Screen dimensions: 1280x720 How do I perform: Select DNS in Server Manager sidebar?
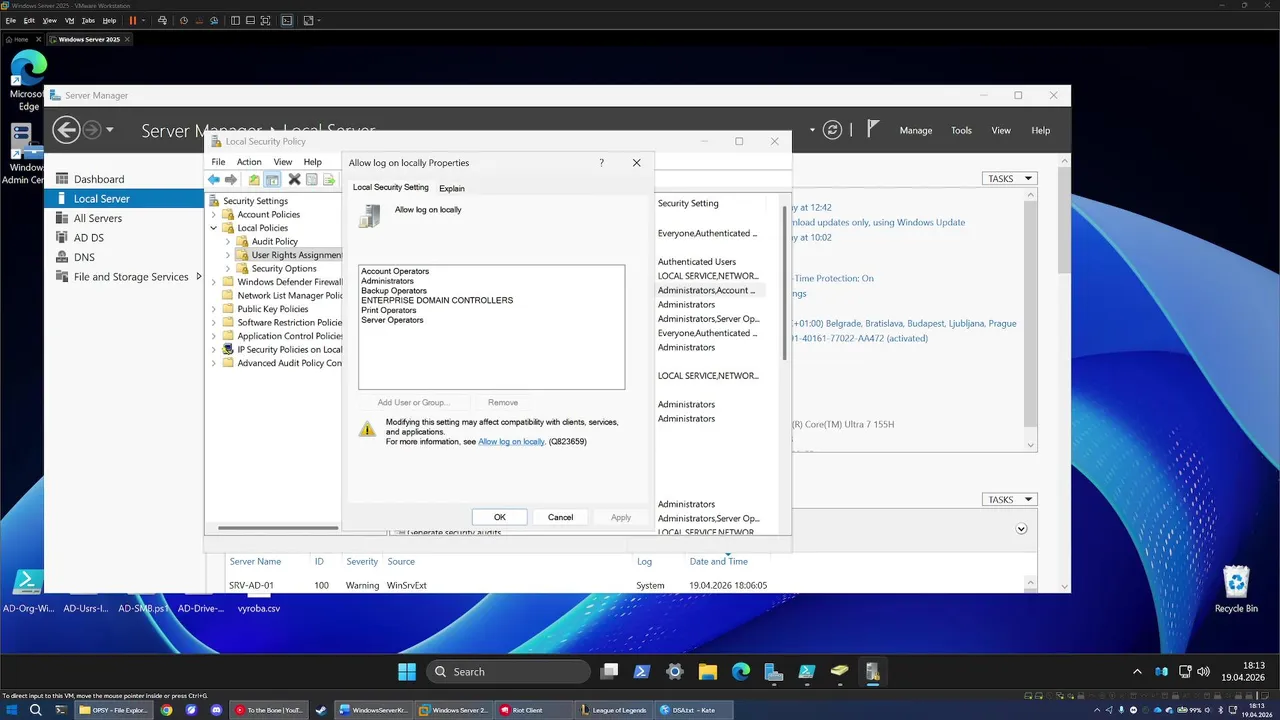pos(84,257)
